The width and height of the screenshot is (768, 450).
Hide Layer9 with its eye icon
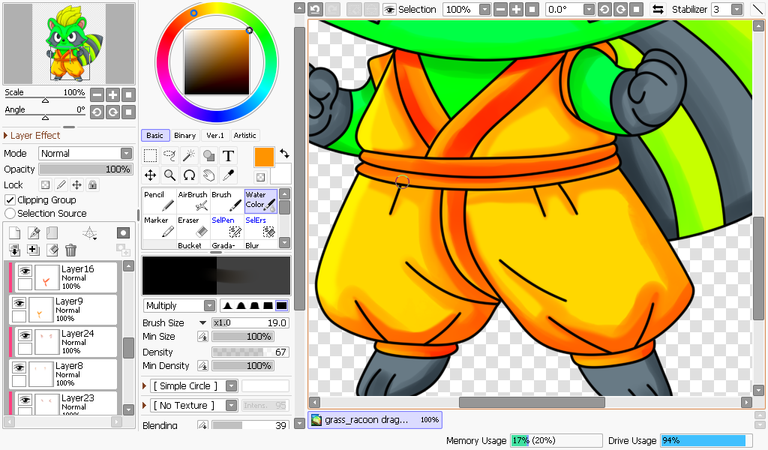pos(19,303)
